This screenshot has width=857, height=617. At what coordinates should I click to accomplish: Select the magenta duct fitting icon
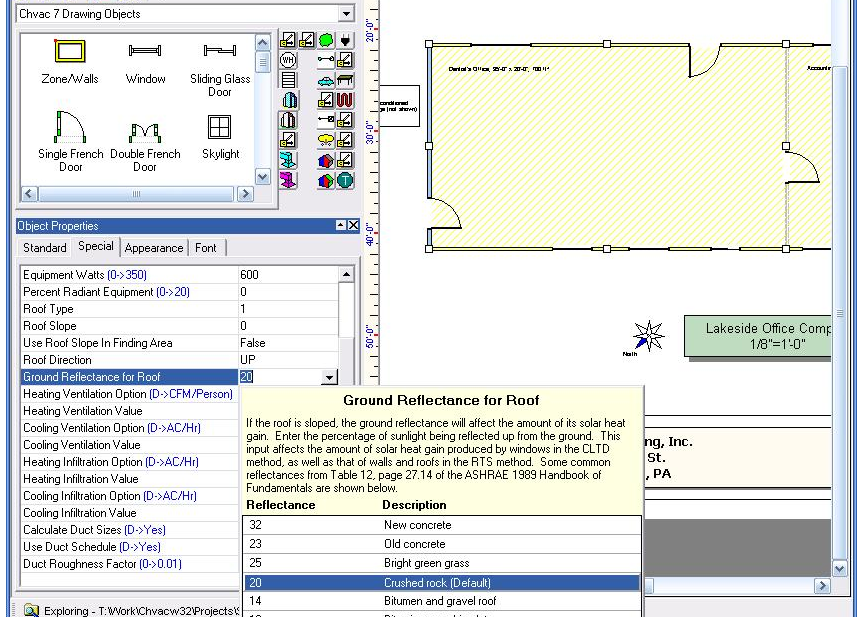coord(288,180)
